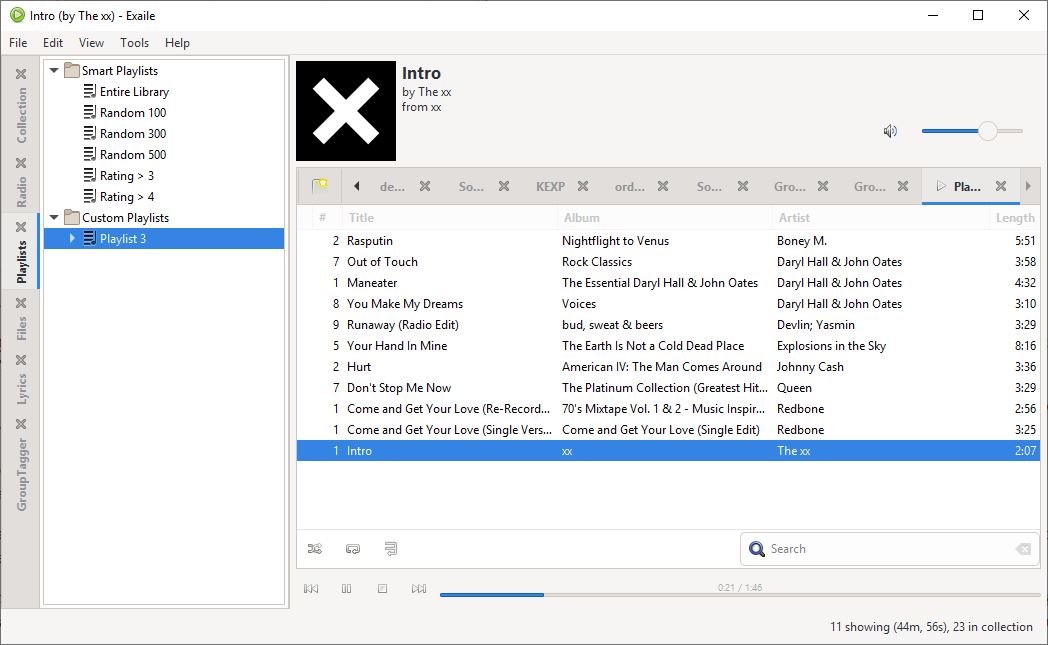Screen dimensions: 1048x645
Task: Open a new playlist tab
Action: [x=319, y=186]
